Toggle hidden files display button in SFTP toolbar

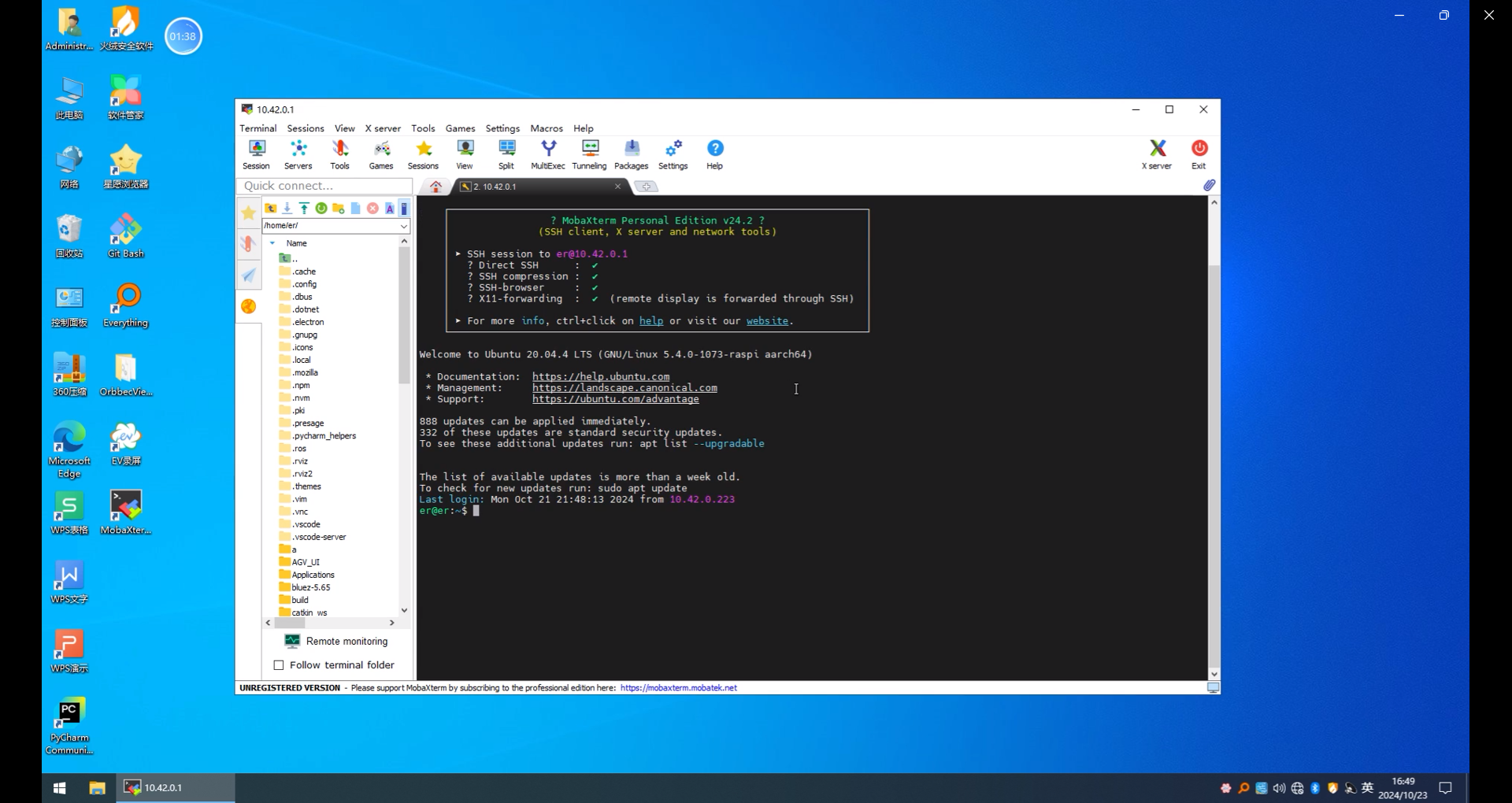(x=404, y=208)
